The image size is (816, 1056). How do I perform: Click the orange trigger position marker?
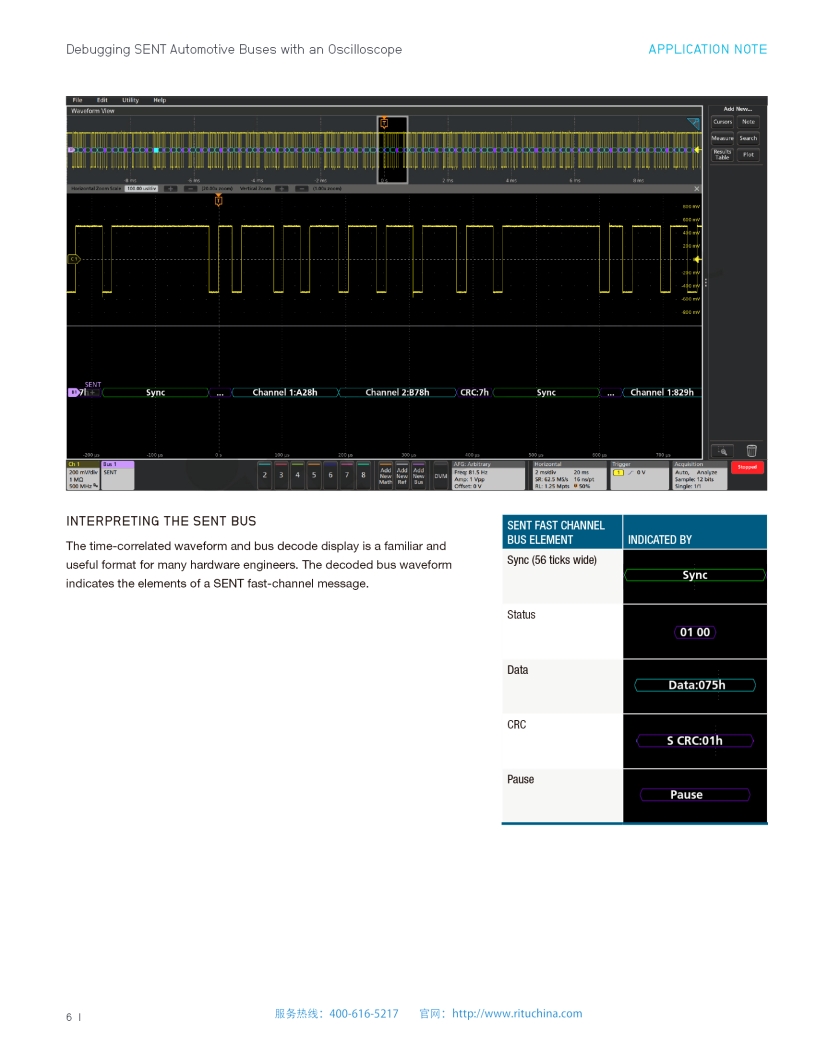pos(219,201)
